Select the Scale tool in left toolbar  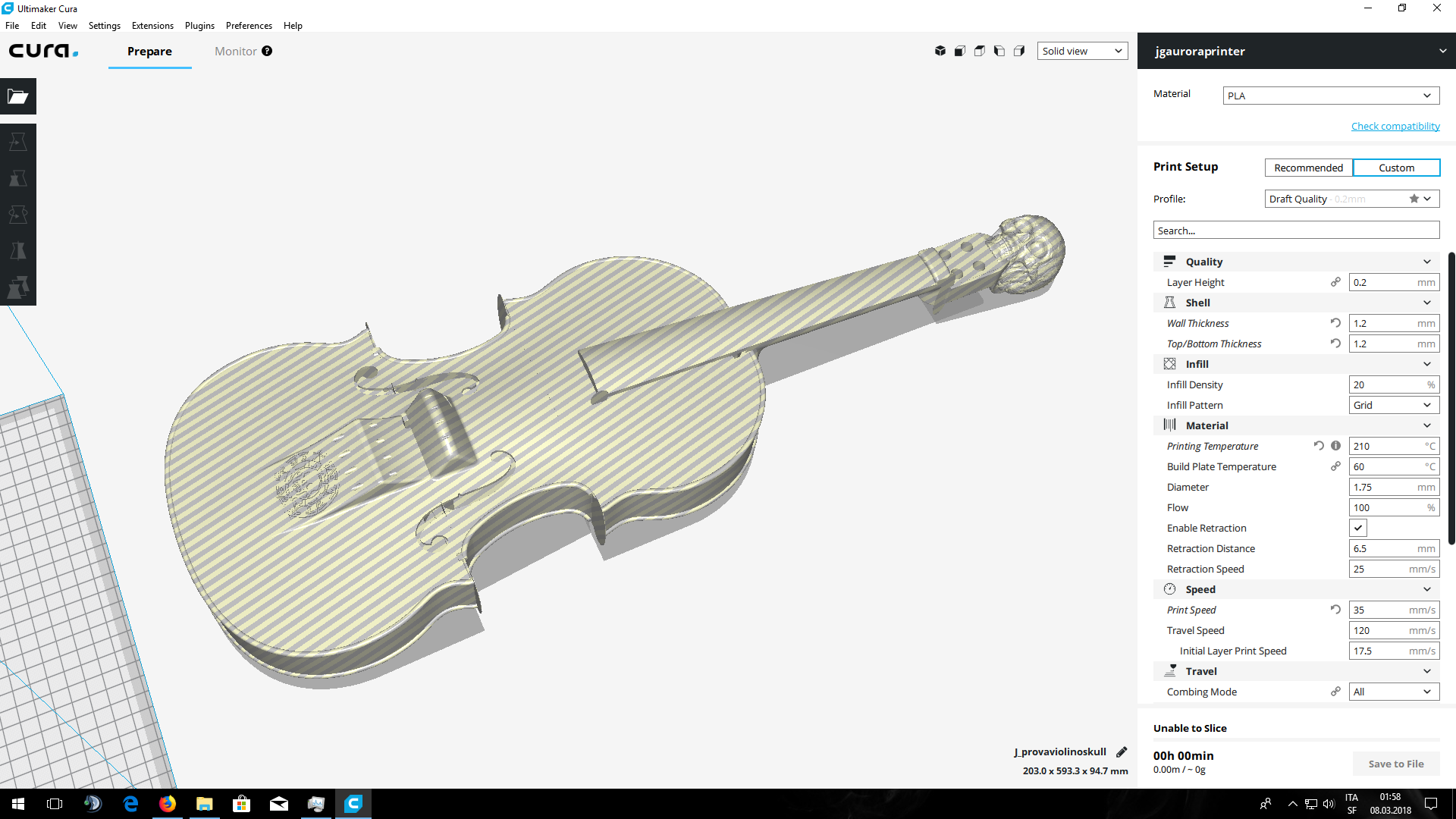click(18, 178)
